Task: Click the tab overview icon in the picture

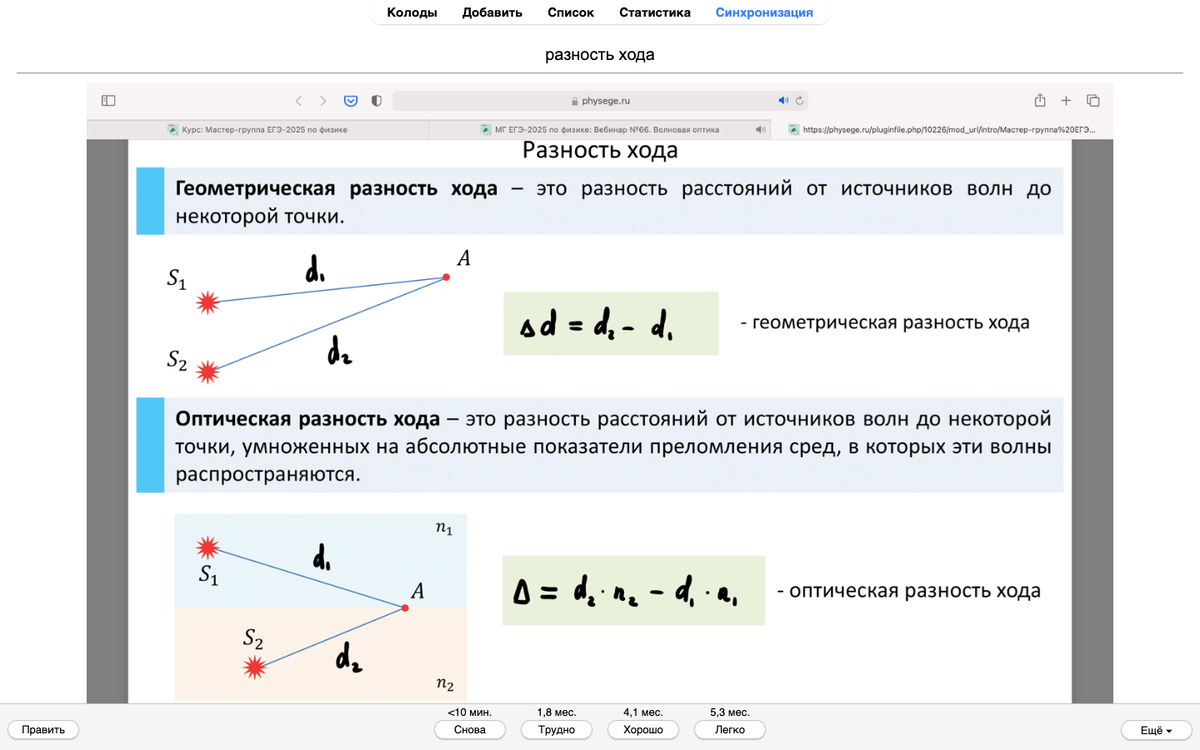Action: (1093, 100)
